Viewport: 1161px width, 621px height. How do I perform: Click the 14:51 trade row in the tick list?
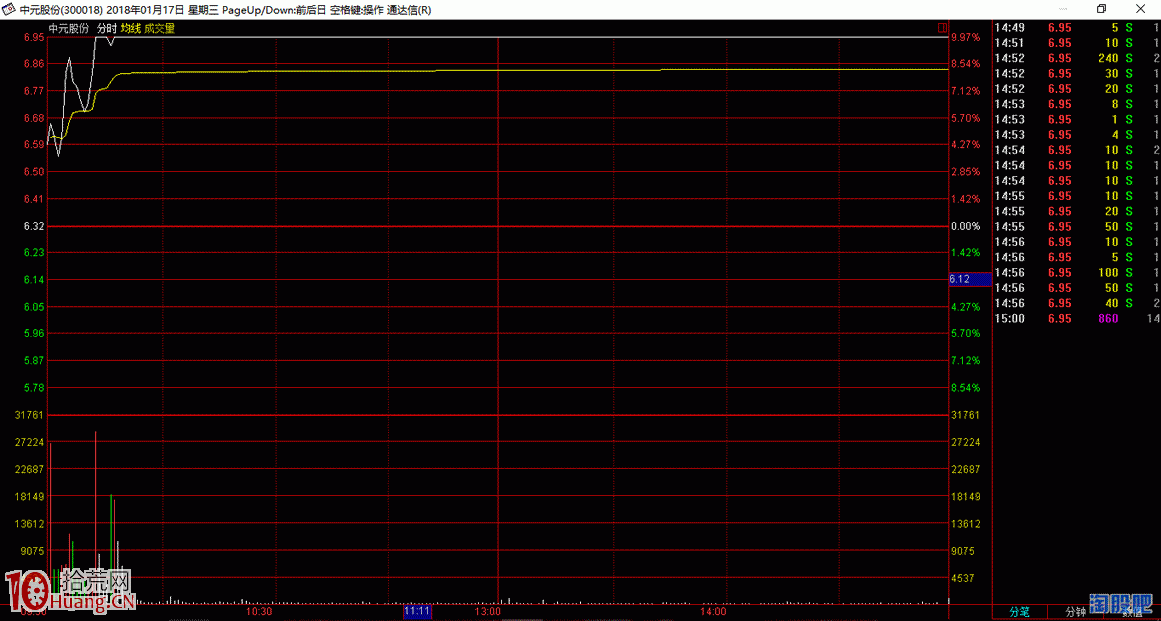[1077, 43]
